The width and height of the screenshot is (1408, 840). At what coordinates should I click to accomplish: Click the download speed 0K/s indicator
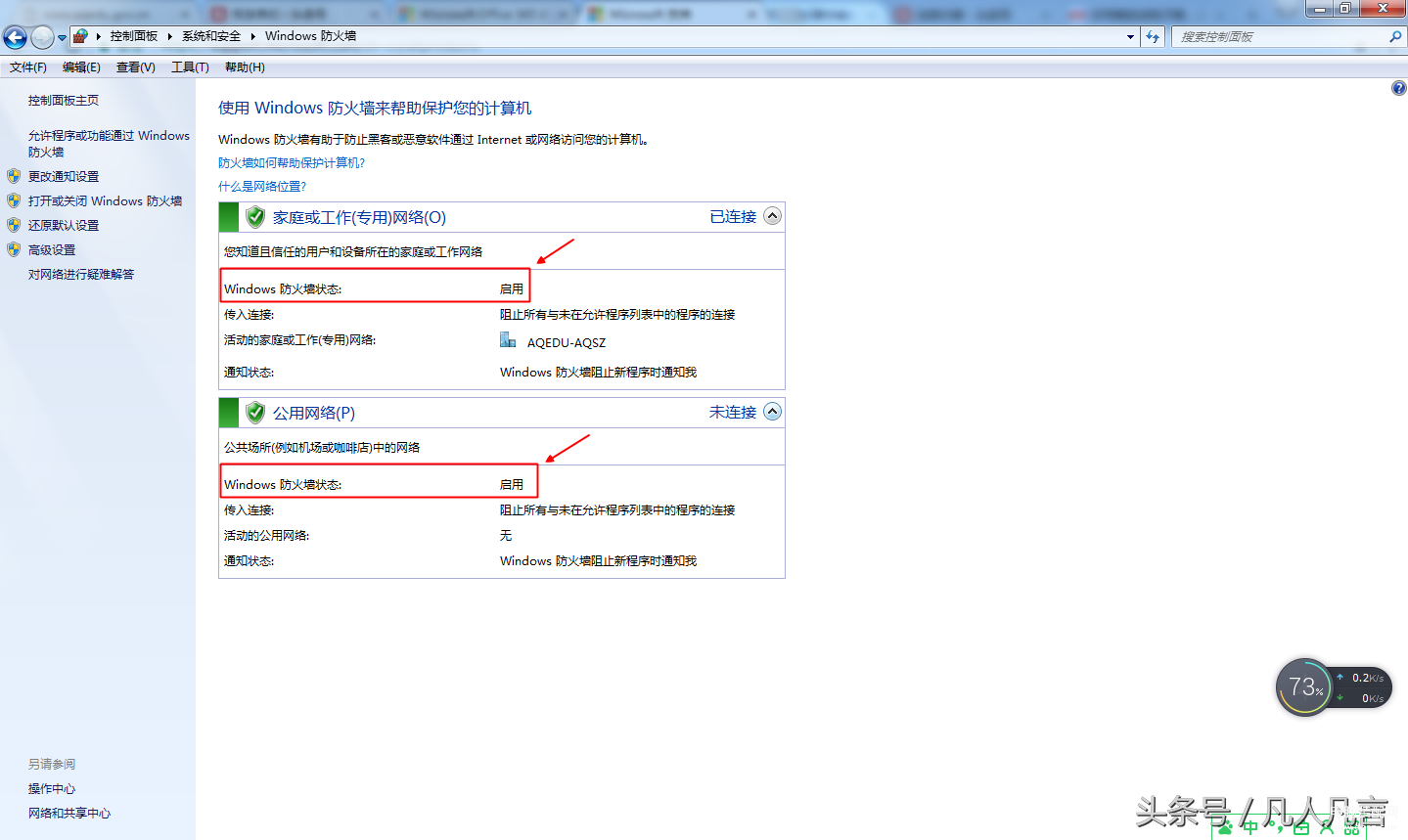pyautogui.click(x=1361, y=698)
